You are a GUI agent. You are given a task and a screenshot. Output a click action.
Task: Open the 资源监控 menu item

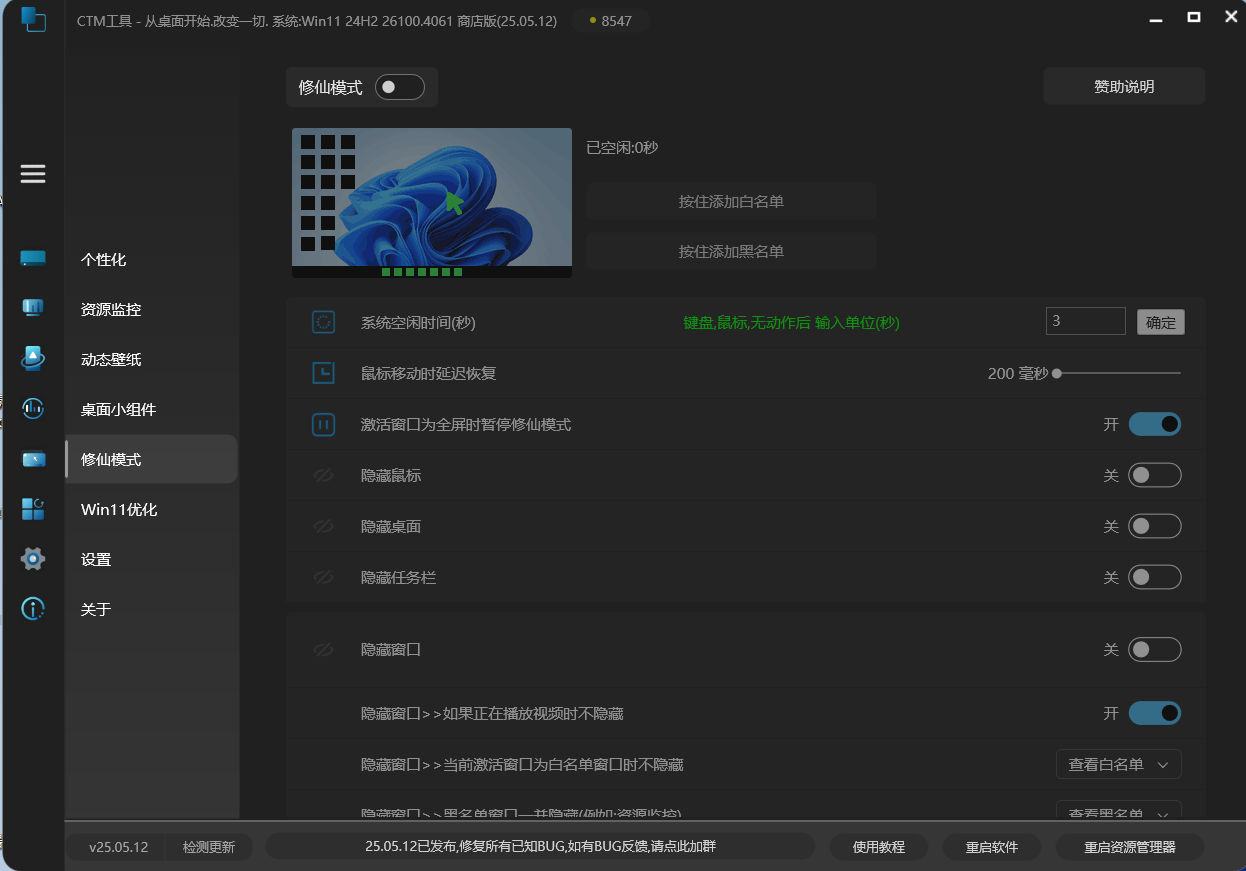(x=151, y=309)
